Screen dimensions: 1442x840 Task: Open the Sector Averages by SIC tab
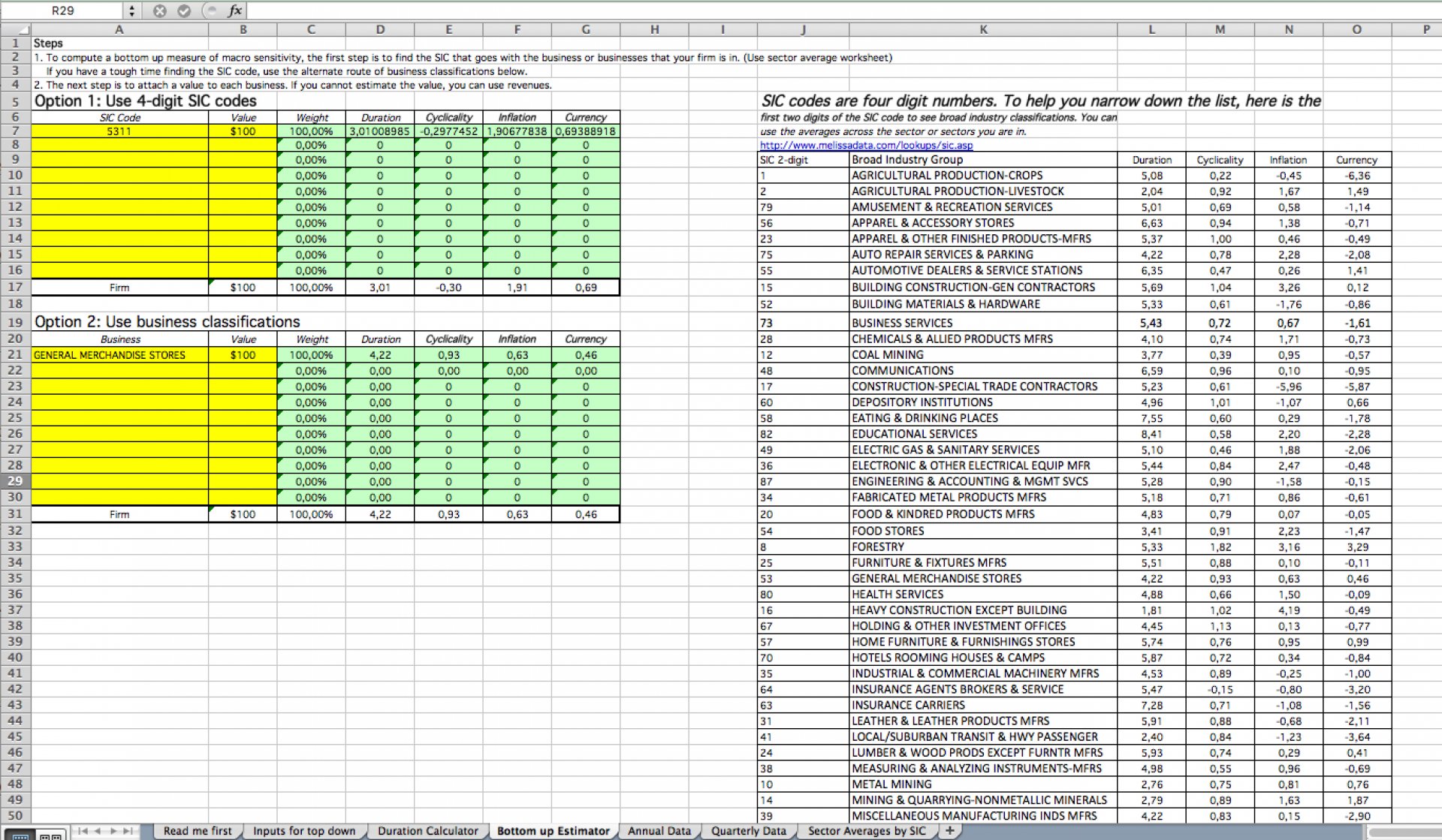tap(867, 831)
